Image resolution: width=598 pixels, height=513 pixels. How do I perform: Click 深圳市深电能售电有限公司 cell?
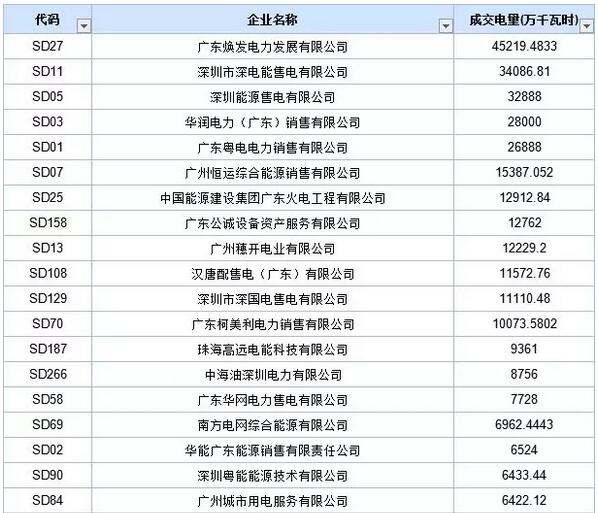(272, 72)
